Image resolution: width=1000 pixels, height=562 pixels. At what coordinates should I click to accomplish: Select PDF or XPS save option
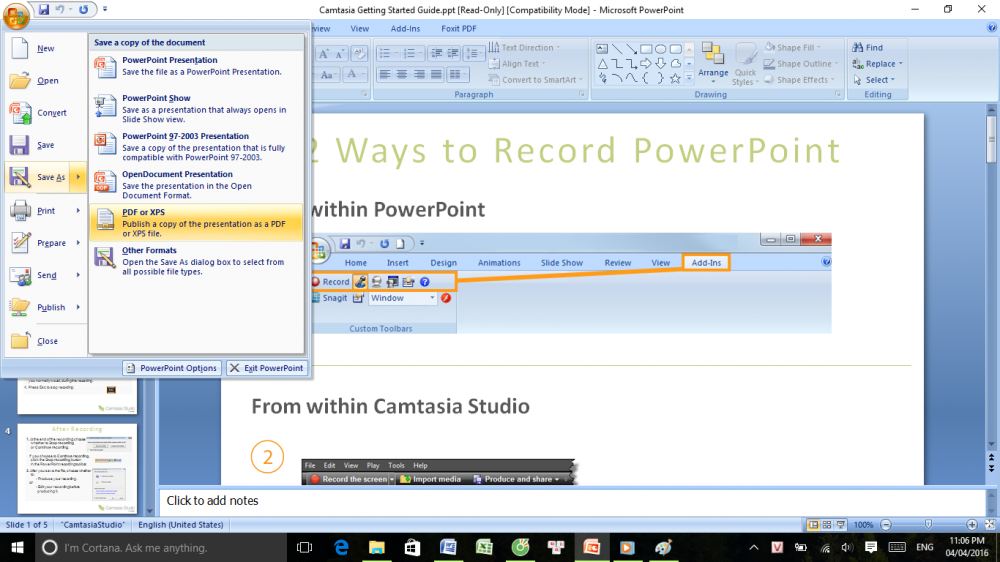tap(196, 223)
